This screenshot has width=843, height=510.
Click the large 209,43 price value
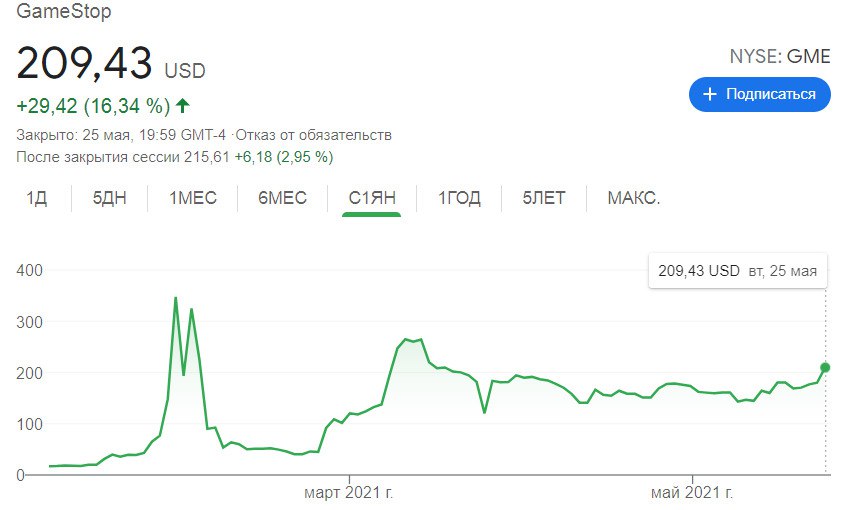tap(84, 63)
